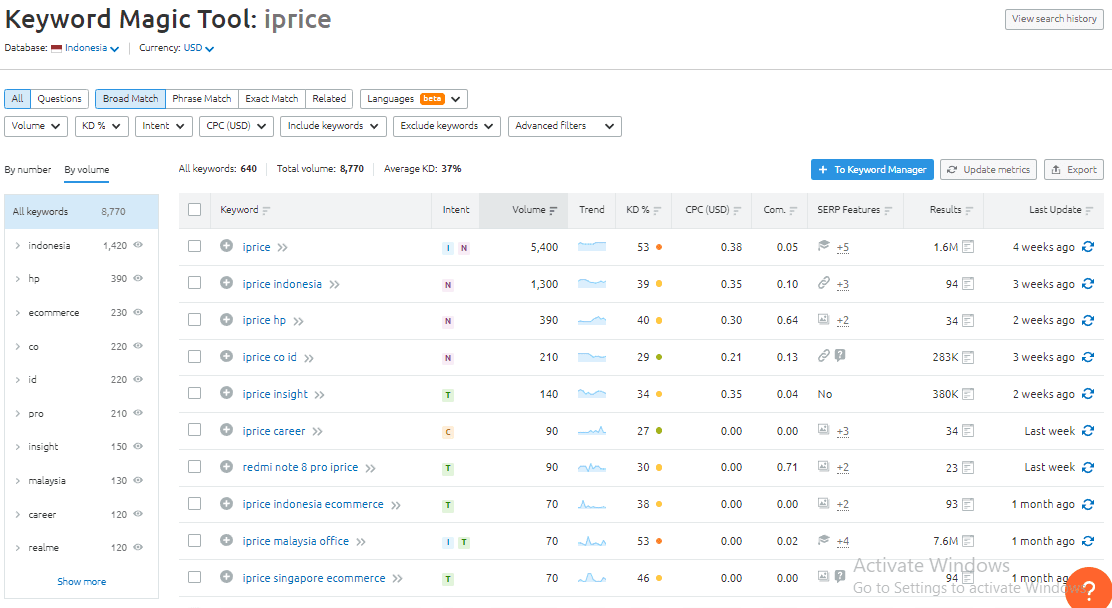Open double-arrow icon next to iprice career
Screen dimensions: 1112x608
pyautogui.click(x=317, y=431)
